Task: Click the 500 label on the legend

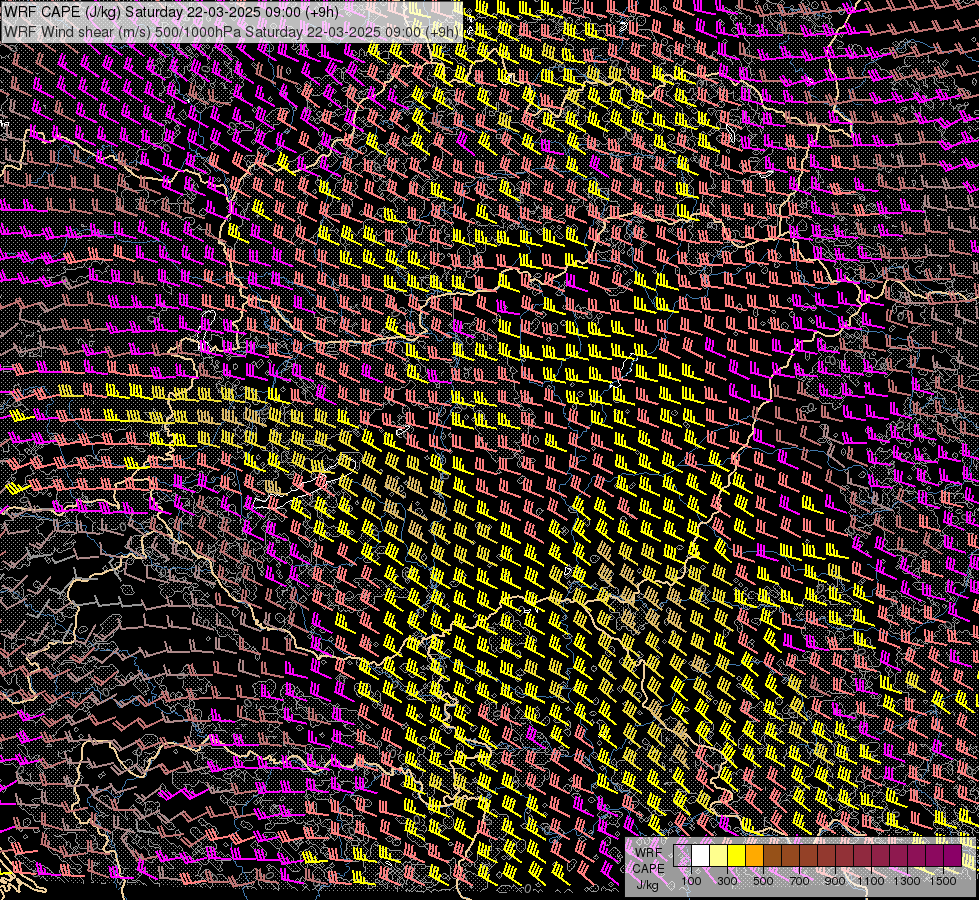Action: pyautogui.click(x=763, y=881)
